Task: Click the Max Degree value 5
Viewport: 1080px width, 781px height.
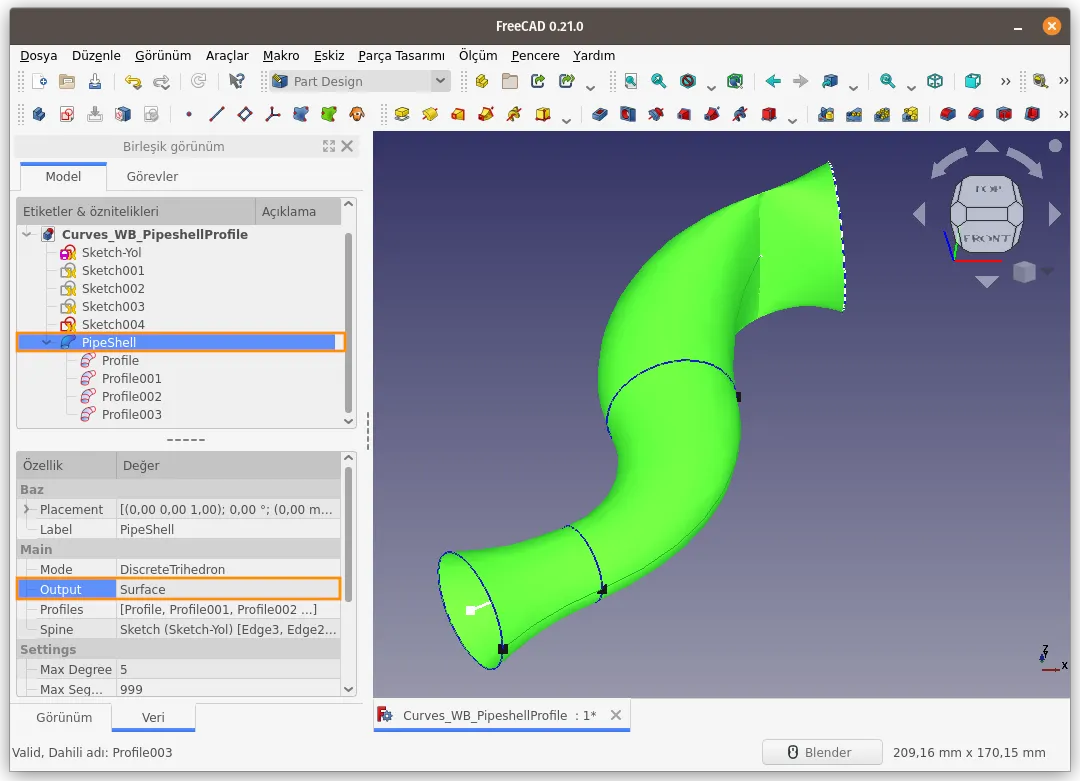Action: [228, 669]
